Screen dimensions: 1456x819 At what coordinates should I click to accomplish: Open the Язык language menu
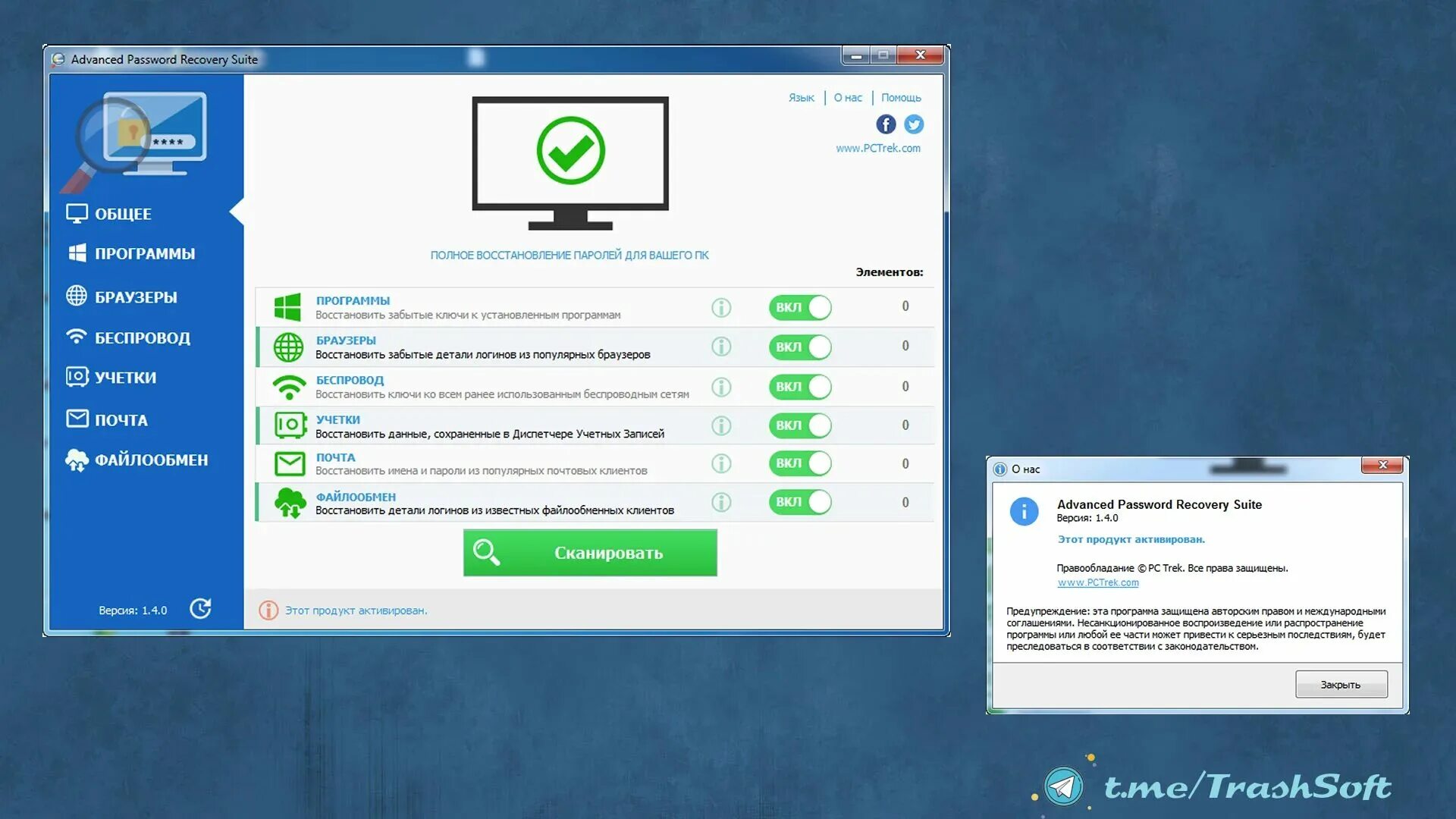801,98
